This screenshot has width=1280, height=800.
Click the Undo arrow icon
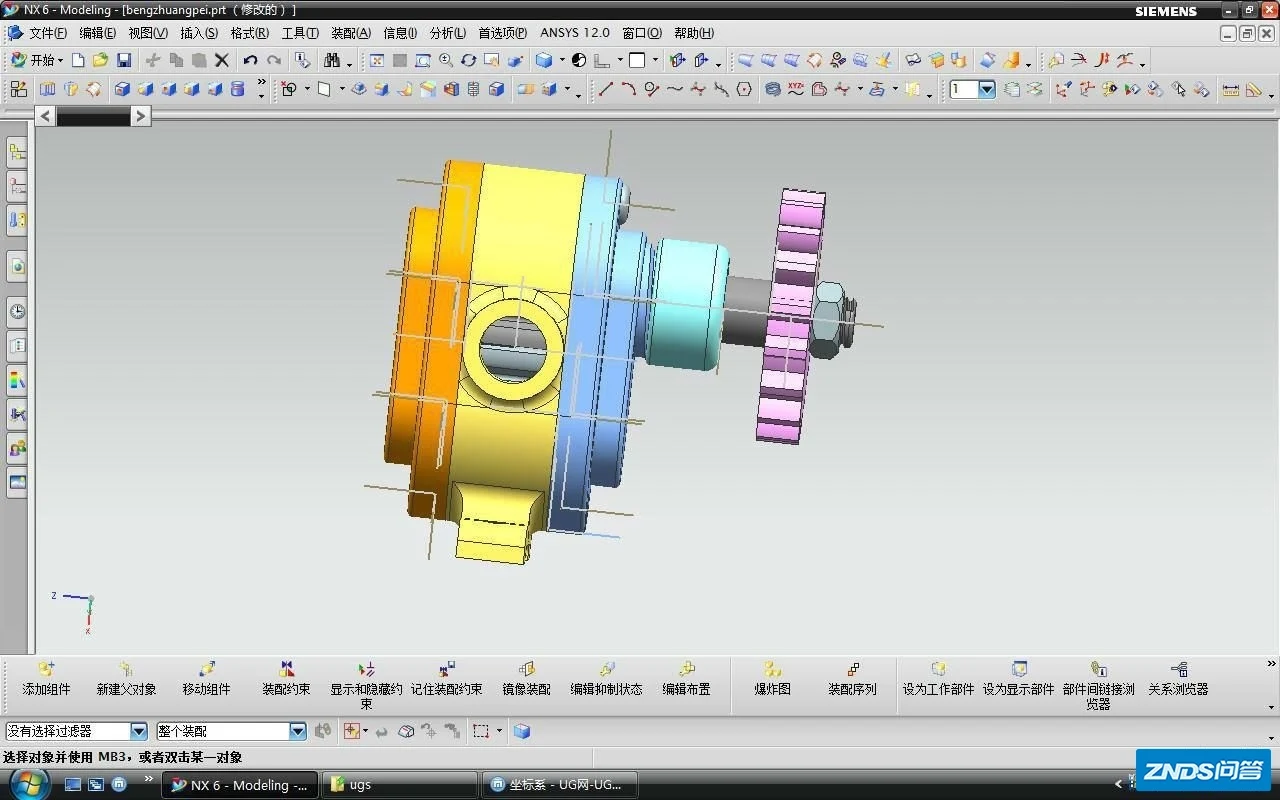click(250, 60)
